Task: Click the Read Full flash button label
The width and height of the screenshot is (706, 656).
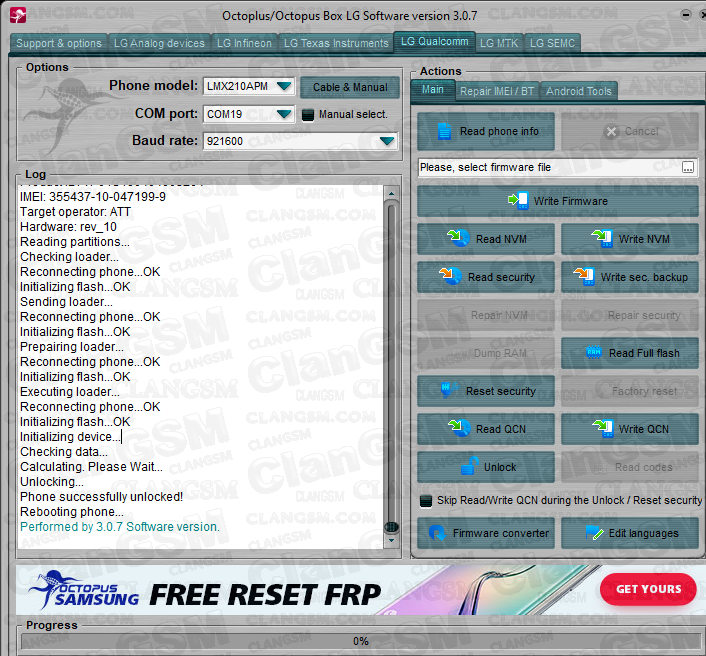Action: coord(644,353)
